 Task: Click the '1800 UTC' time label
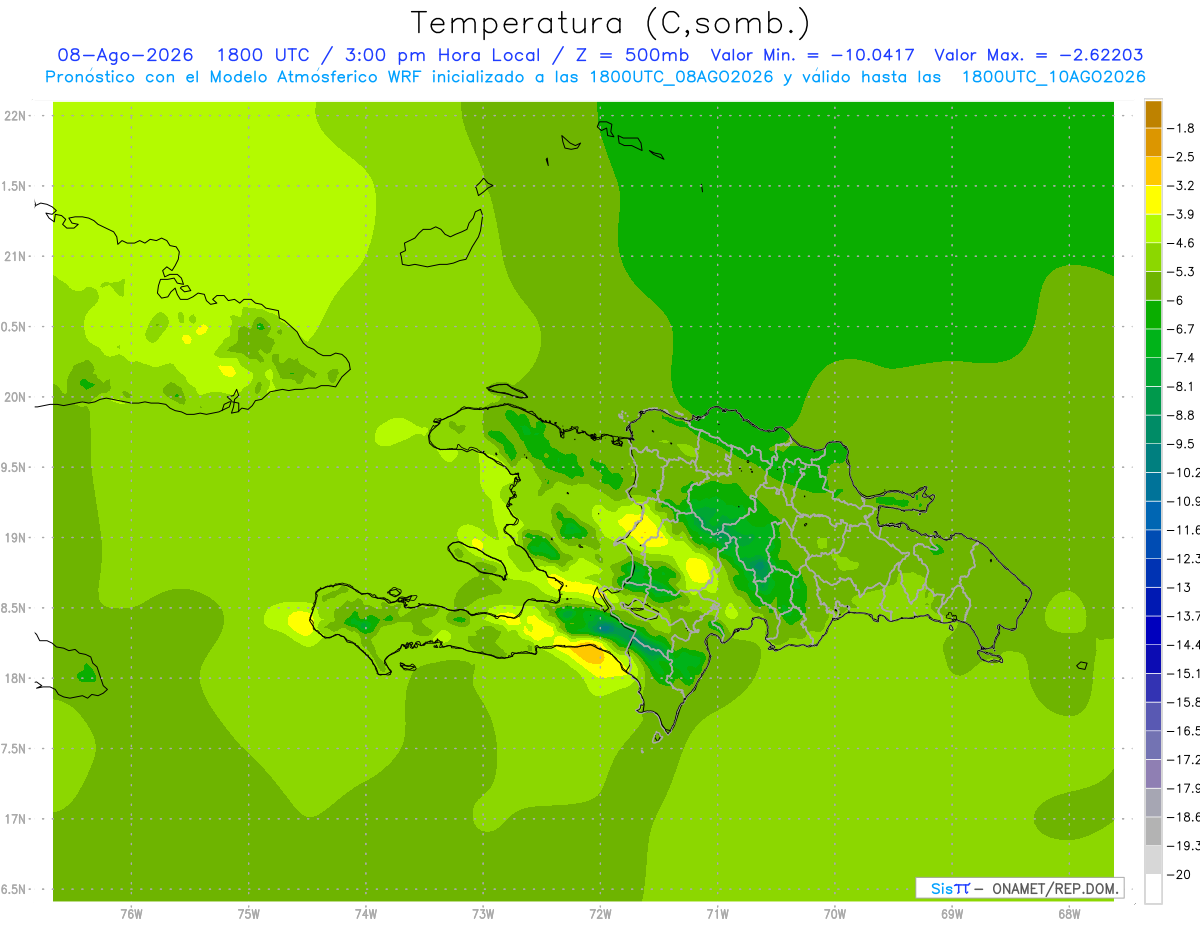pyautogui.click(x=267, y=55)
